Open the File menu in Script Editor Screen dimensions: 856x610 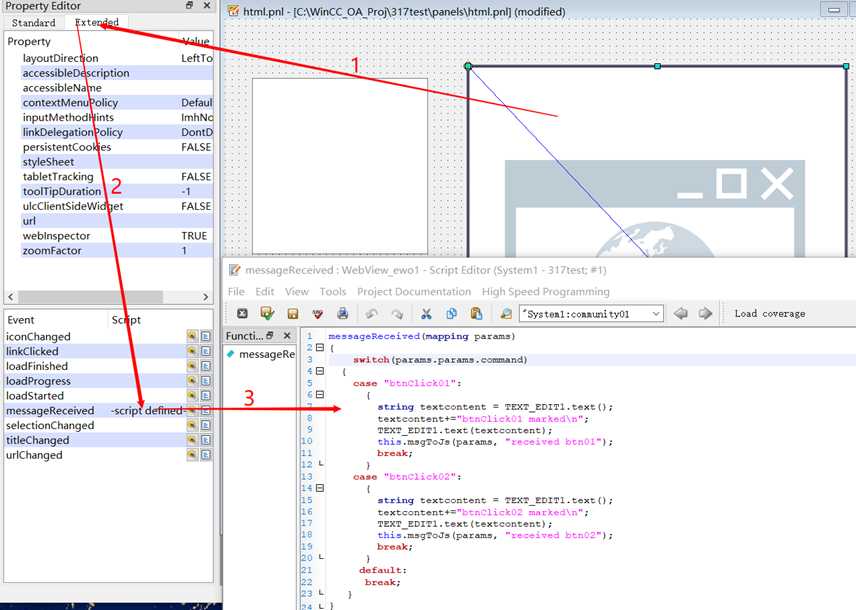point(236,292)
